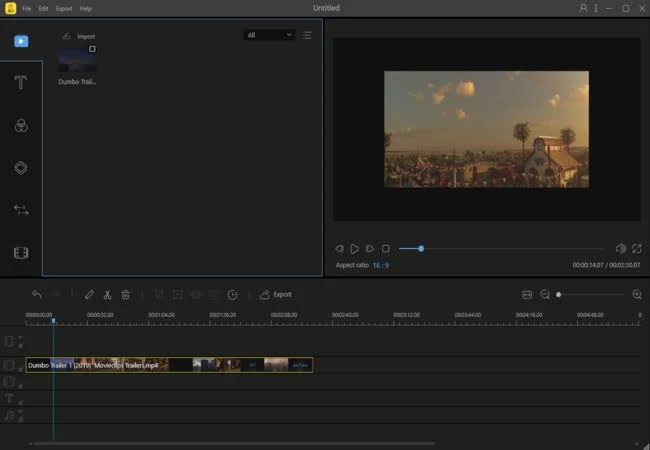The height and width of the screenshot is (450, 650).
Task: Click the audio track music note icon
Action: [9, 415]
